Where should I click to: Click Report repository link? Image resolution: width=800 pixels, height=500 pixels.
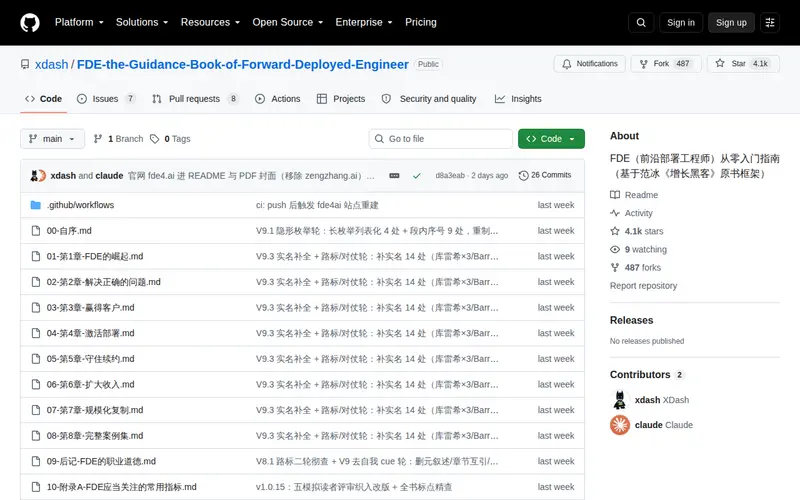[x=643, y=286]
